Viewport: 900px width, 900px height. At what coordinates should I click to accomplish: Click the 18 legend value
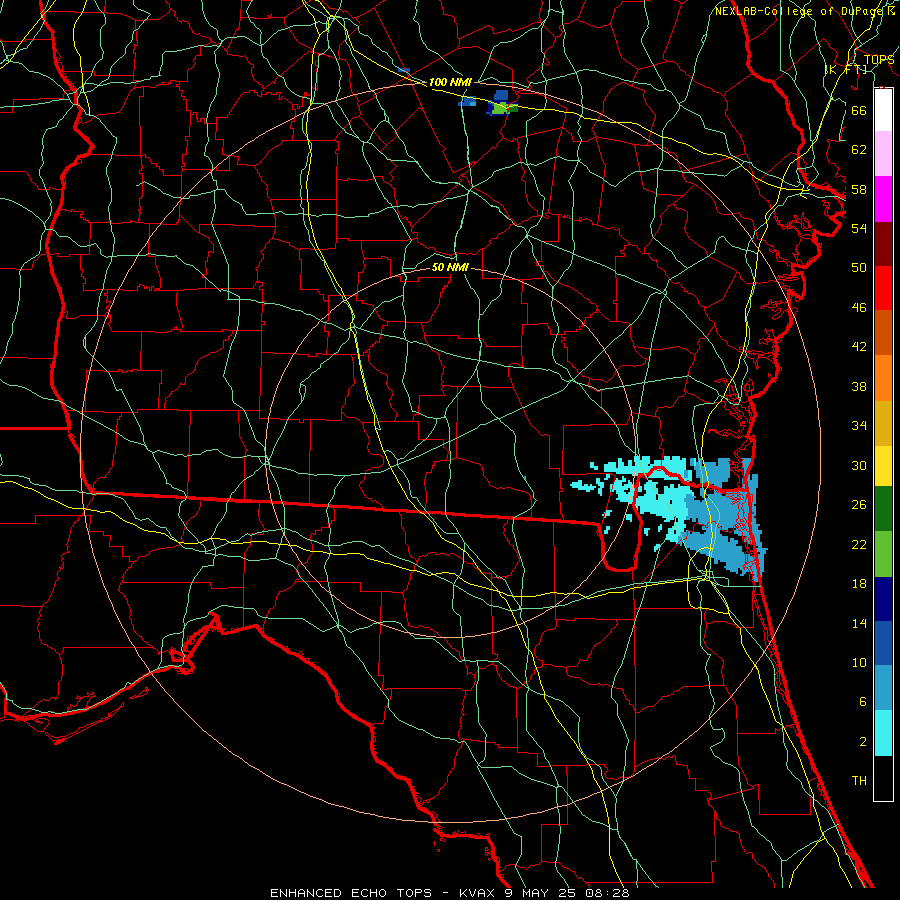click(859, 584)
